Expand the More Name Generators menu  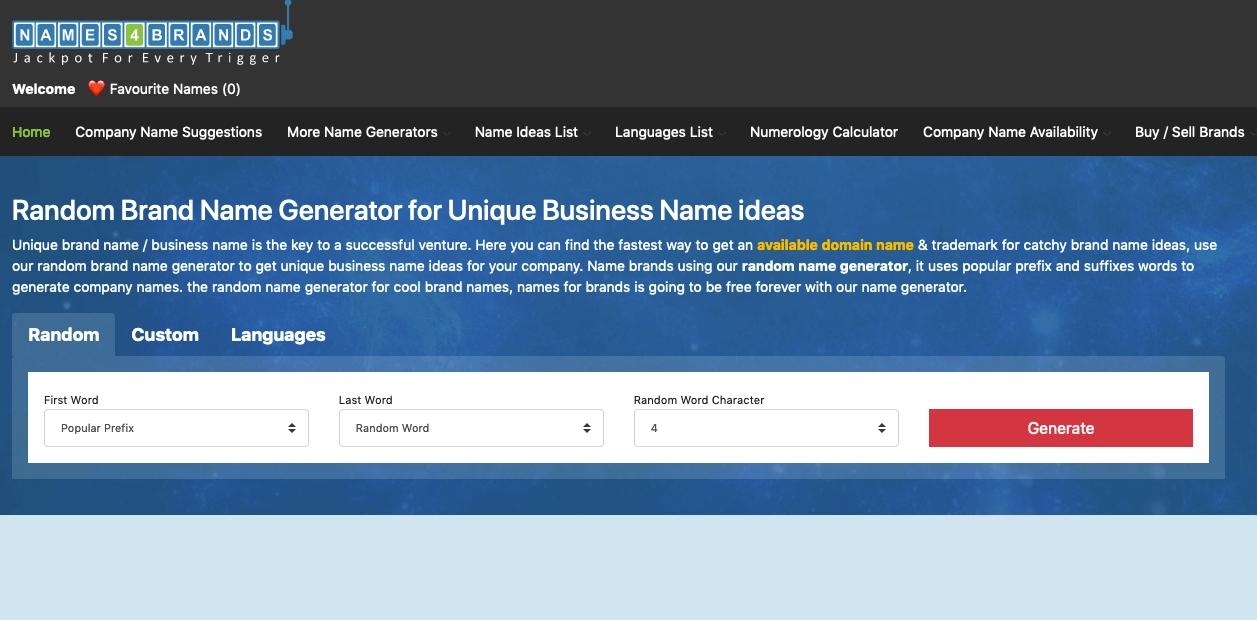[362, 131]
